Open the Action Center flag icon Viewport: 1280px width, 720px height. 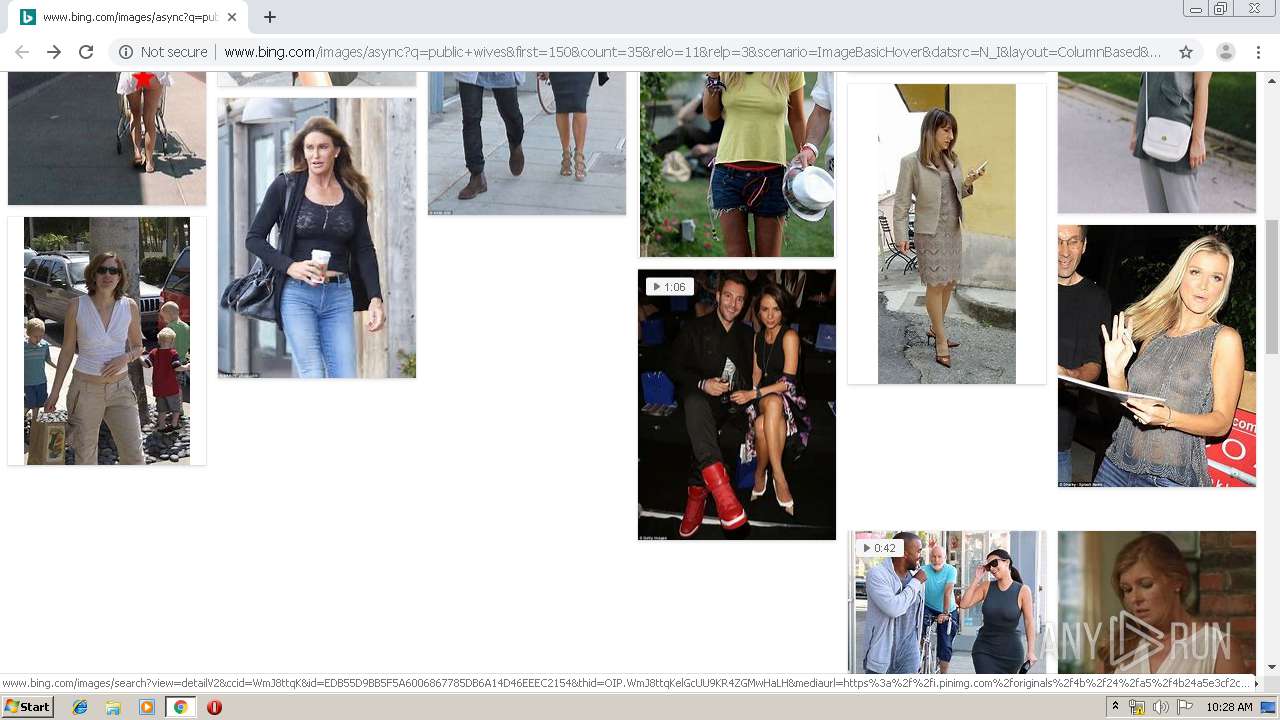(1183, 707)
